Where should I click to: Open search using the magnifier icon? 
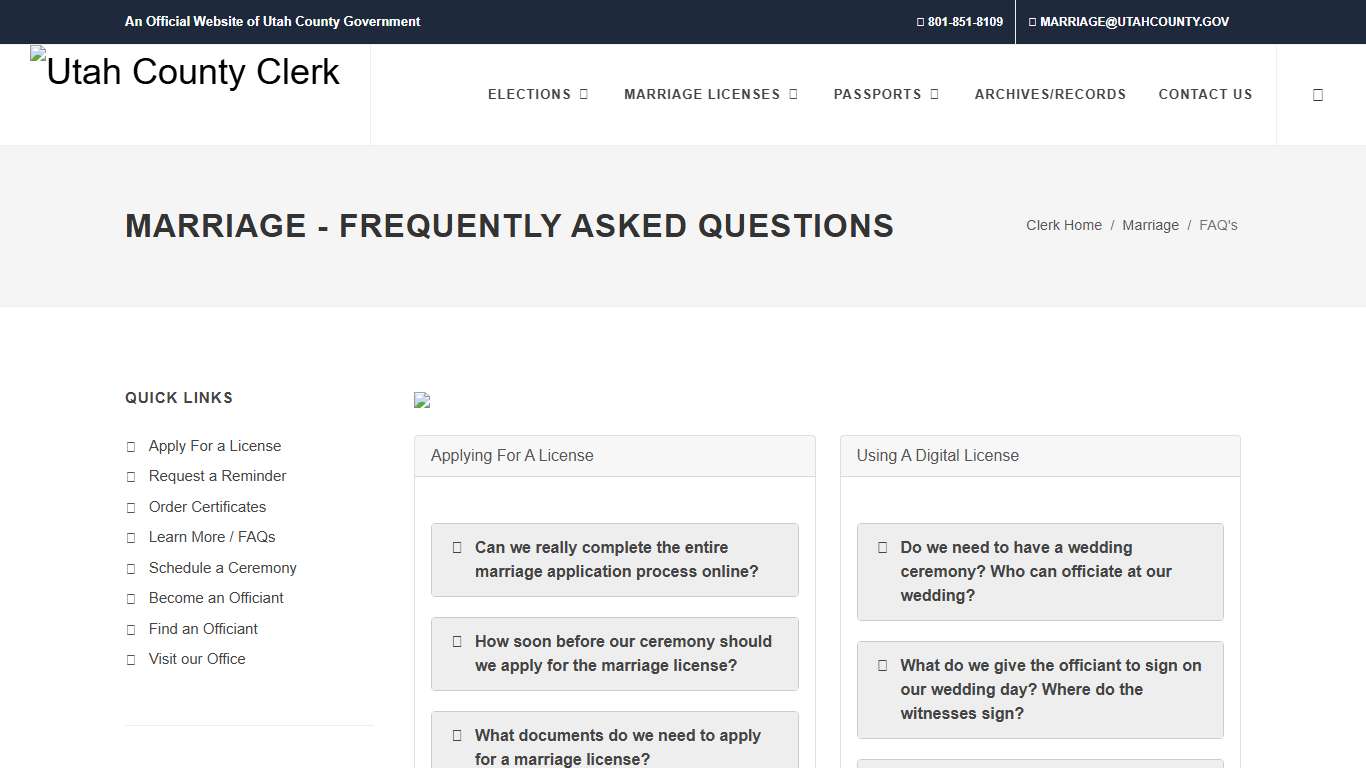pos(1318,94)
